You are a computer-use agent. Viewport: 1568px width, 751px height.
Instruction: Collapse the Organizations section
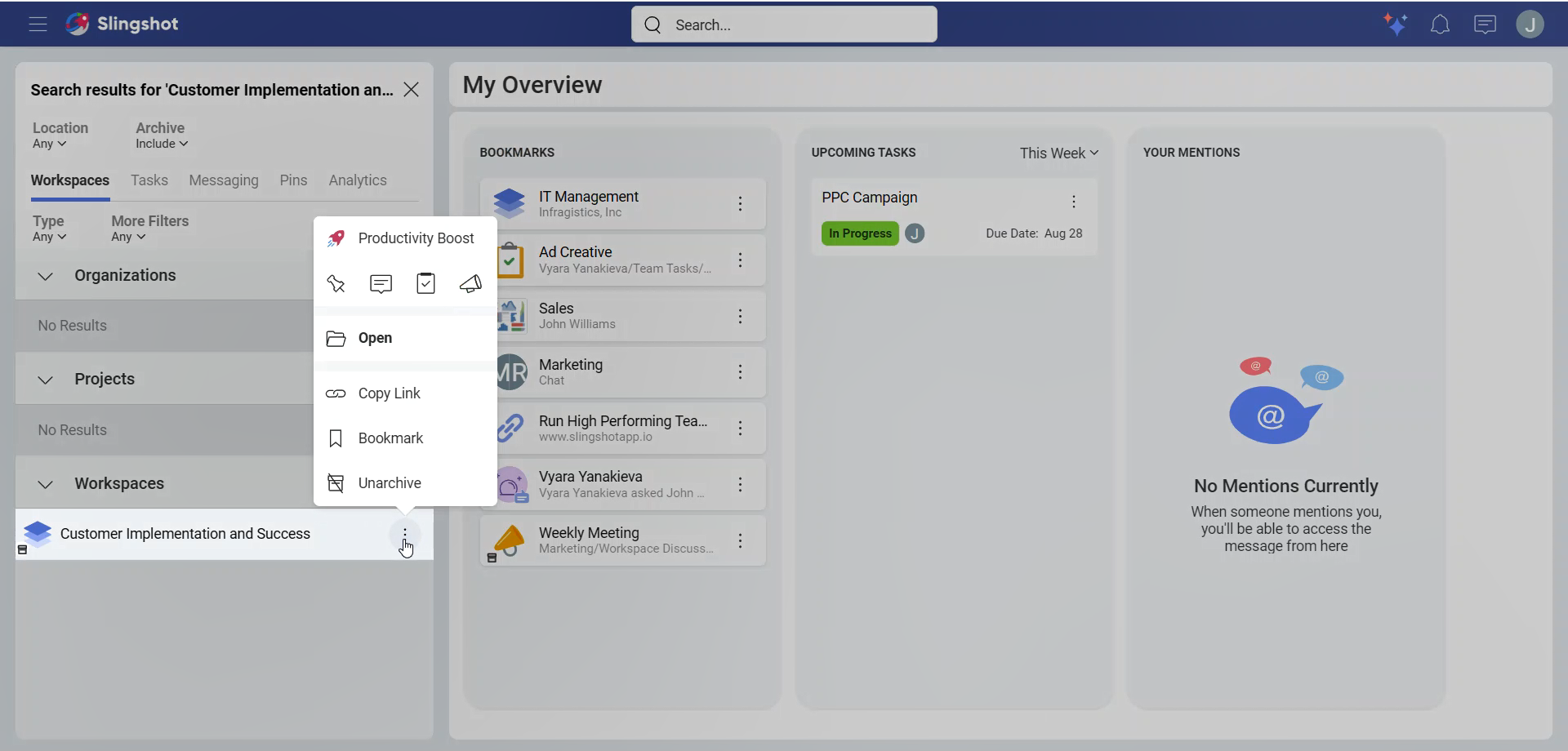pyautogui.click(x=46, y=276)
